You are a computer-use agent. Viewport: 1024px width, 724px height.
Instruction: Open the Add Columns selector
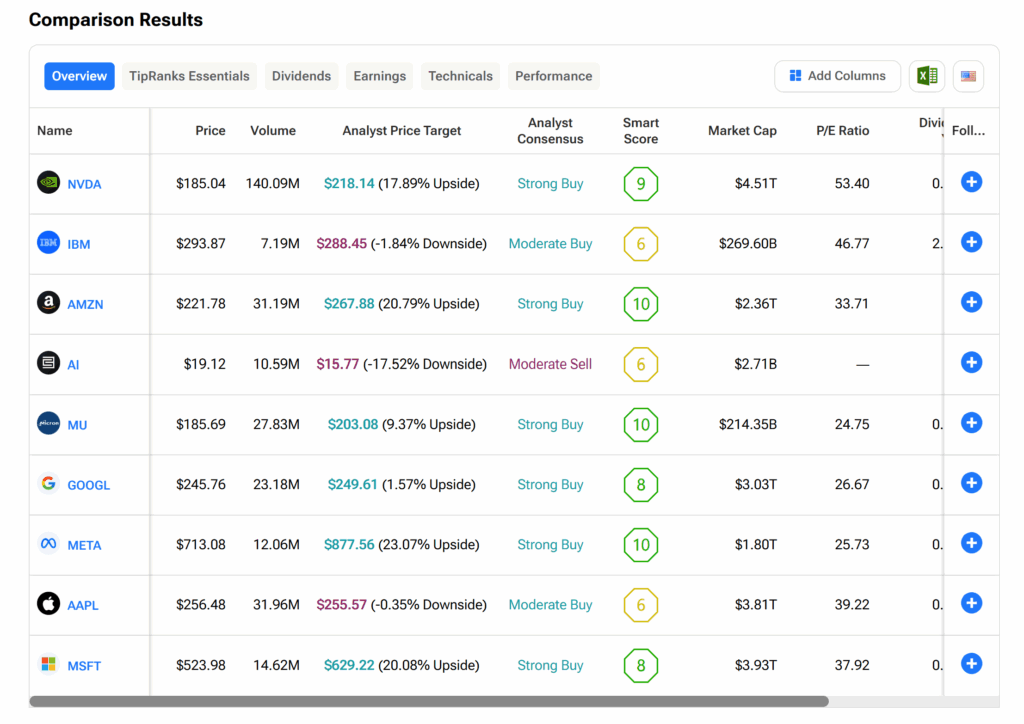pos(837,76)
